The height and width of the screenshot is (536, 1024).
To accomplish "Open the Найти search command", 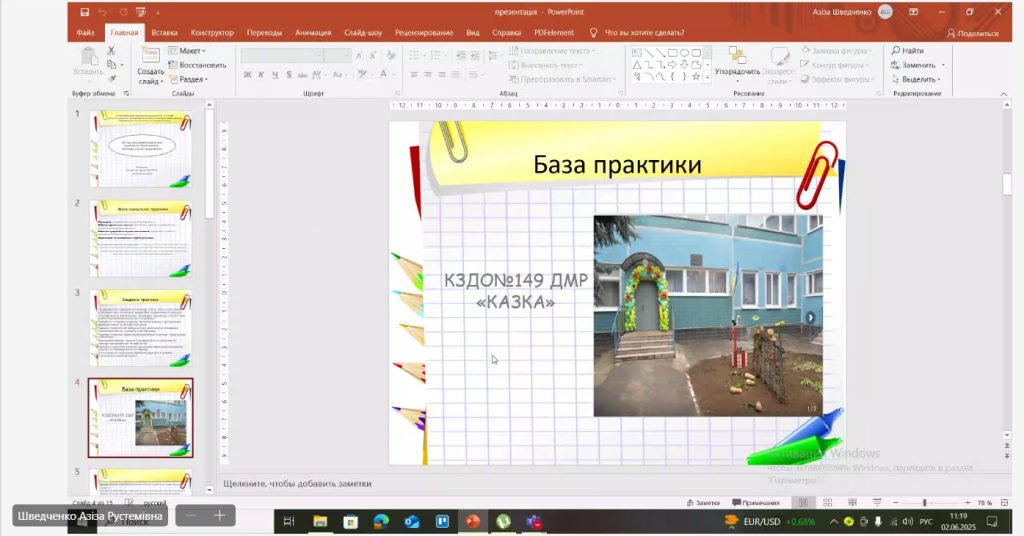I will (908, 50).
